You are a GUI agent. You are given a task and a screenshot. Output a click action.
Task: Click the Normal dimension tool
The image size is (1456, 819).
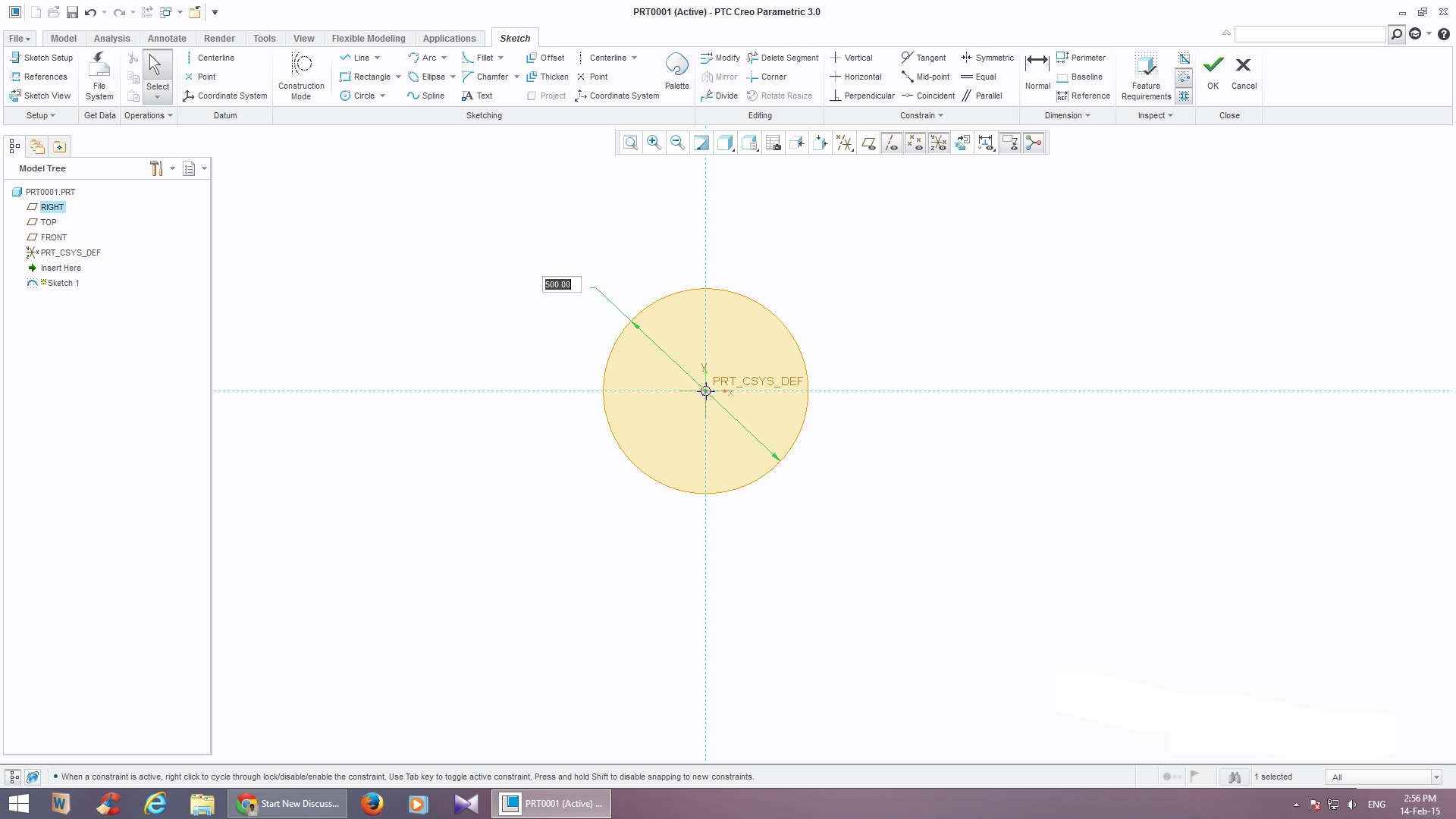click(1037, 65)
